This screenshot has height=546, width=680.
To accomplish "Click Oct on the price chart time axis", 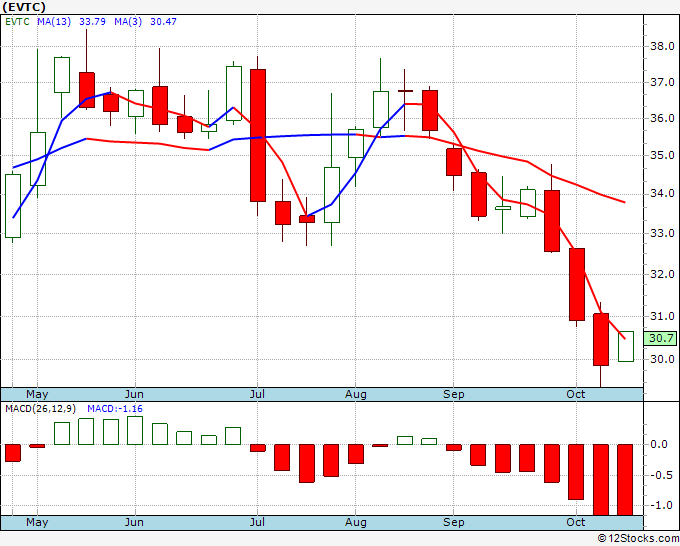I will point(576,394).
